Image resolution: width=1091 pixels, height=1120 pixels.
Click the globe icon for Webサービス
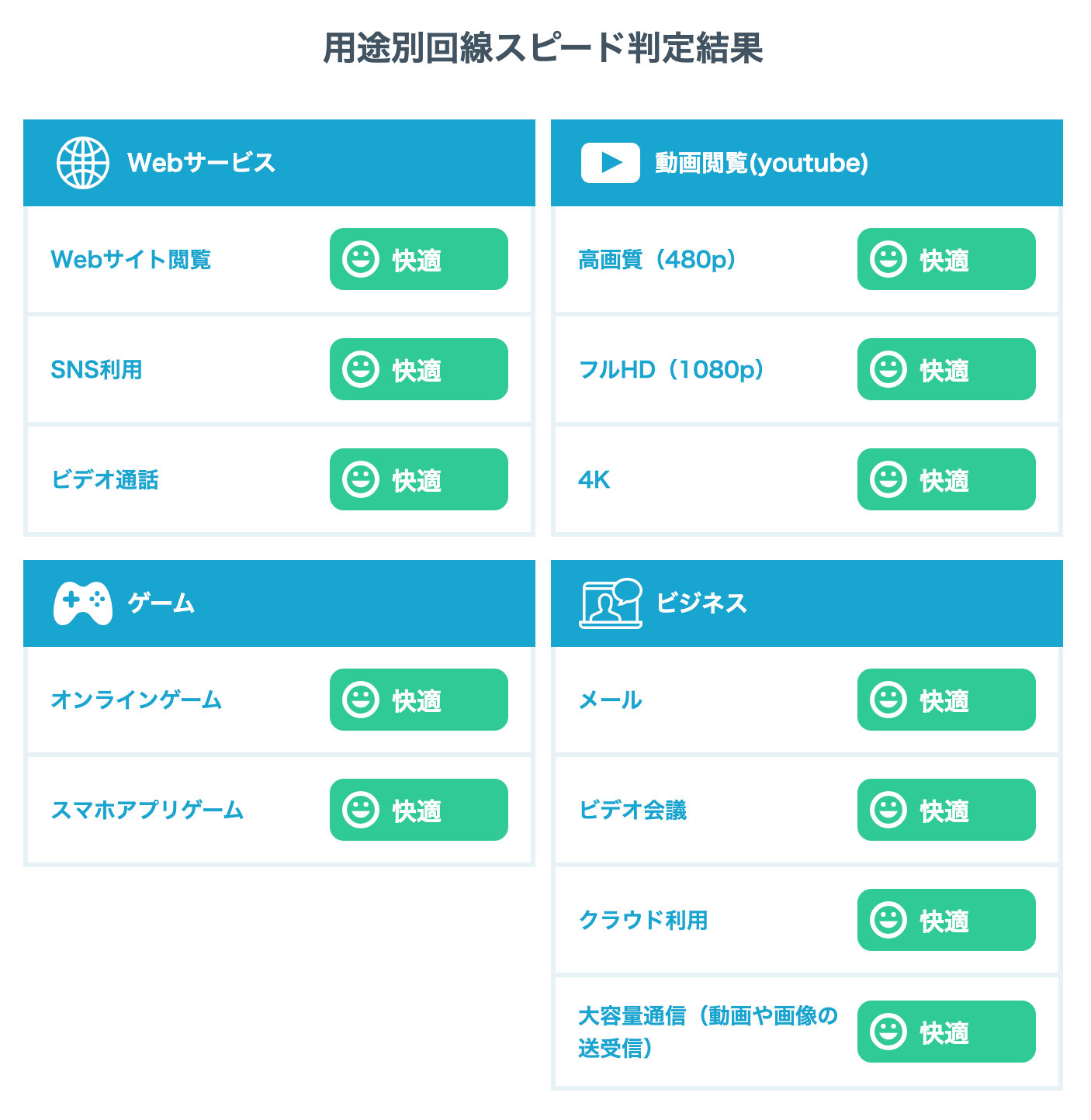point(83,163)
